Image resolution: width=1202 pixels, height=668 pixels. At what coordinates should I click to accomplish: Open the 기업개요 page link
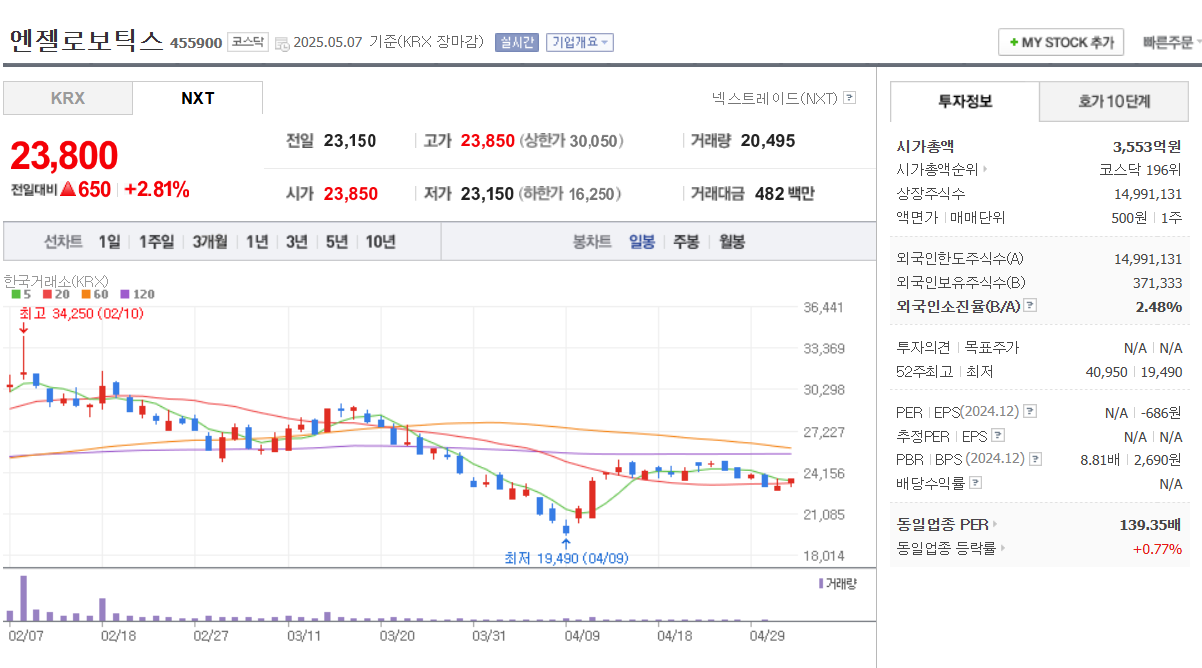click(579, 42)
